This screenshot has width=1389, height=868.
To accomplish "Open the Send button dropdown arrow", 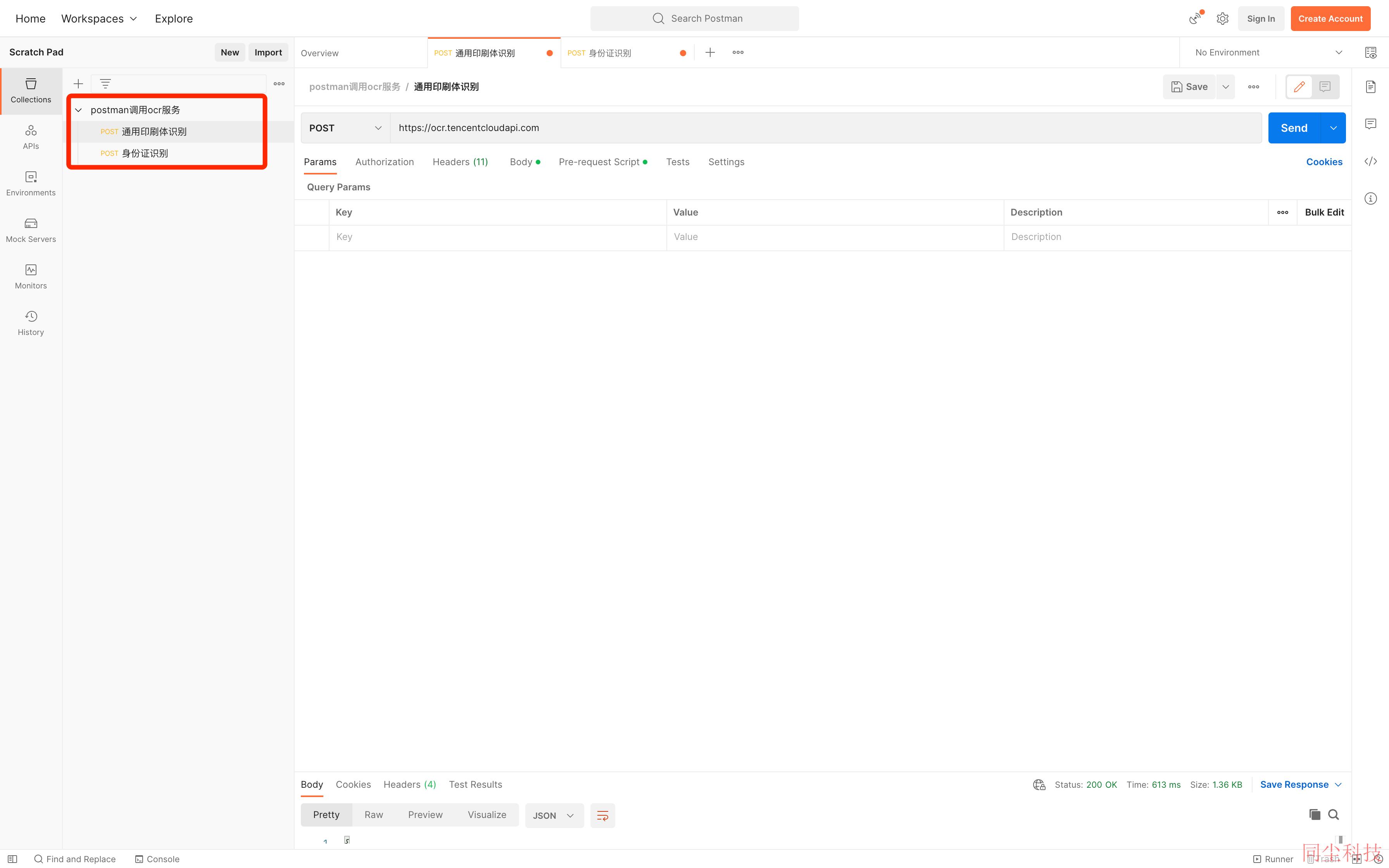I will point(1333,128).
